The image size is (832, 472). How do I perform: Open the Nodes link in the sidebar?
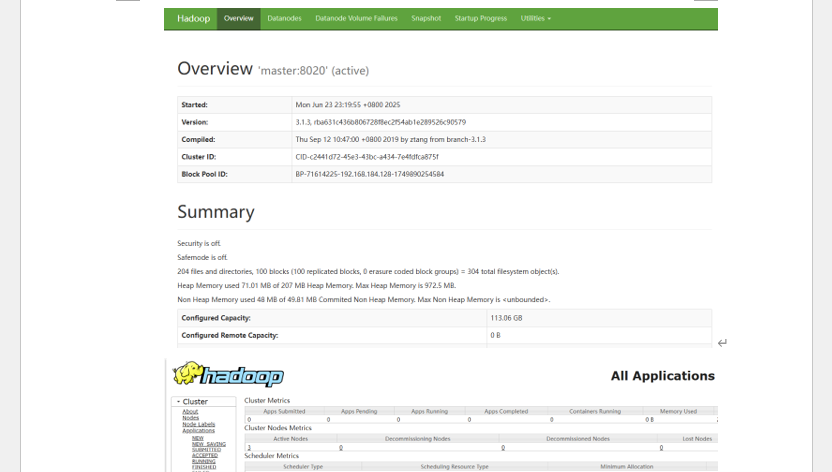tap(190, 417)
